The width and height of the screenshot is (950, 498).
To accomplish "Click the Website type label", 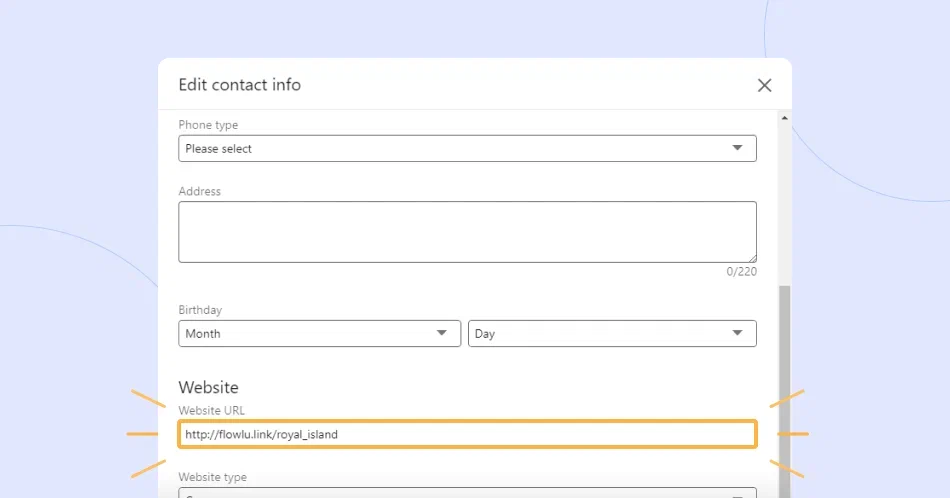I will (212, 477).
